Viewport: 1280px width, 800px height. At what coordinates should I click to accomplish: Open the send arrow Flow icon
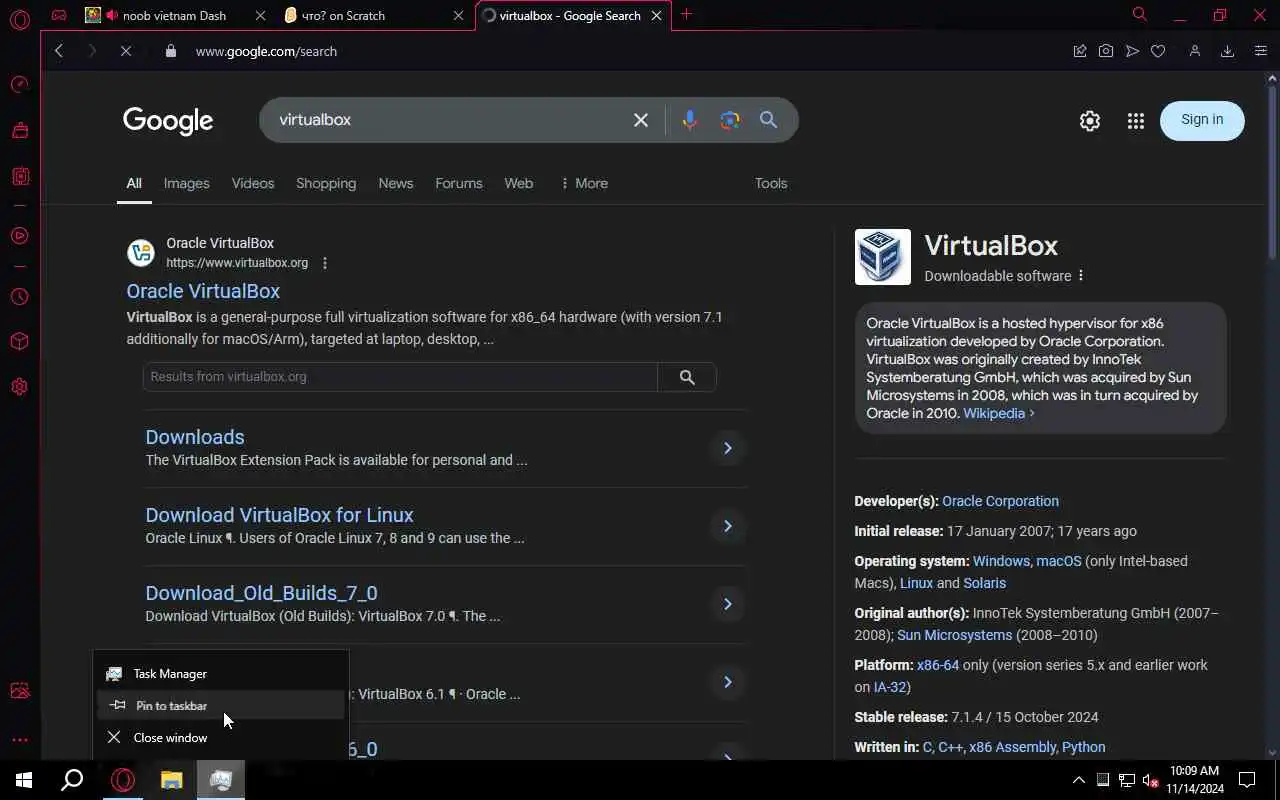point(1132,51)
